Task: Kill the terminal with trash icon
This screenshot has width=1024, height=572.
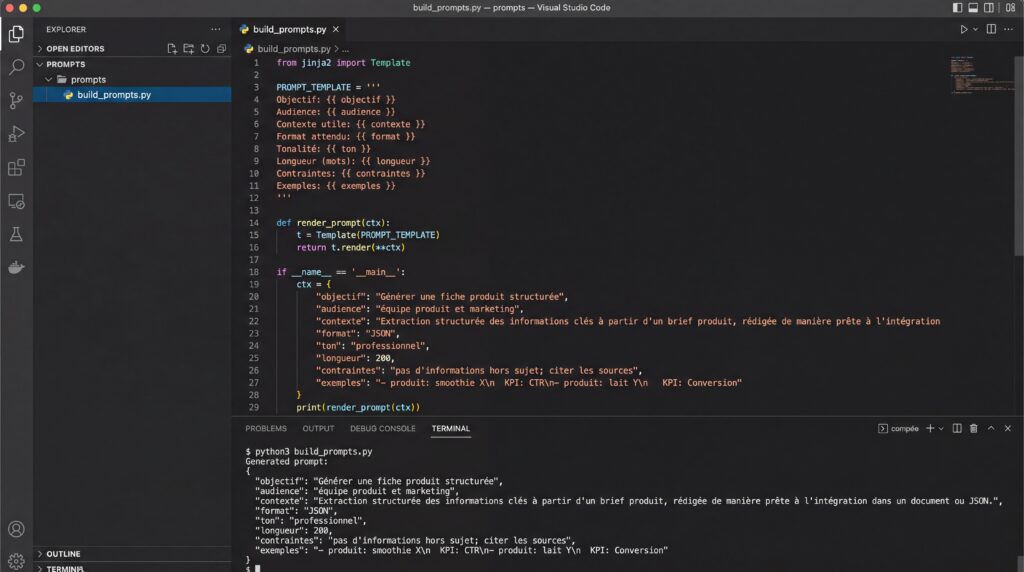Action: (x=974, y=428)
